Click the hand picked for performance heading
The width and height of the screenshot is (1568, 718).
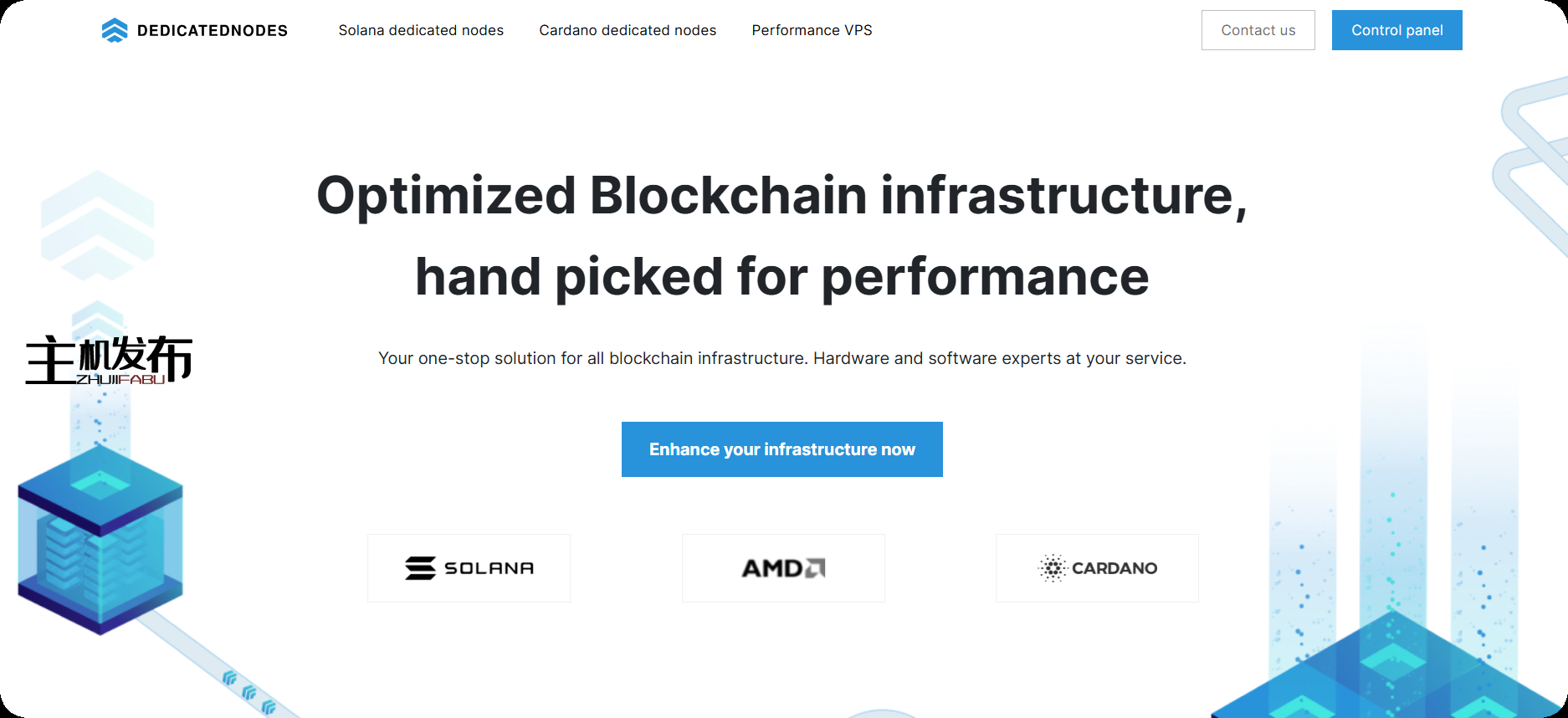(781, 277)
